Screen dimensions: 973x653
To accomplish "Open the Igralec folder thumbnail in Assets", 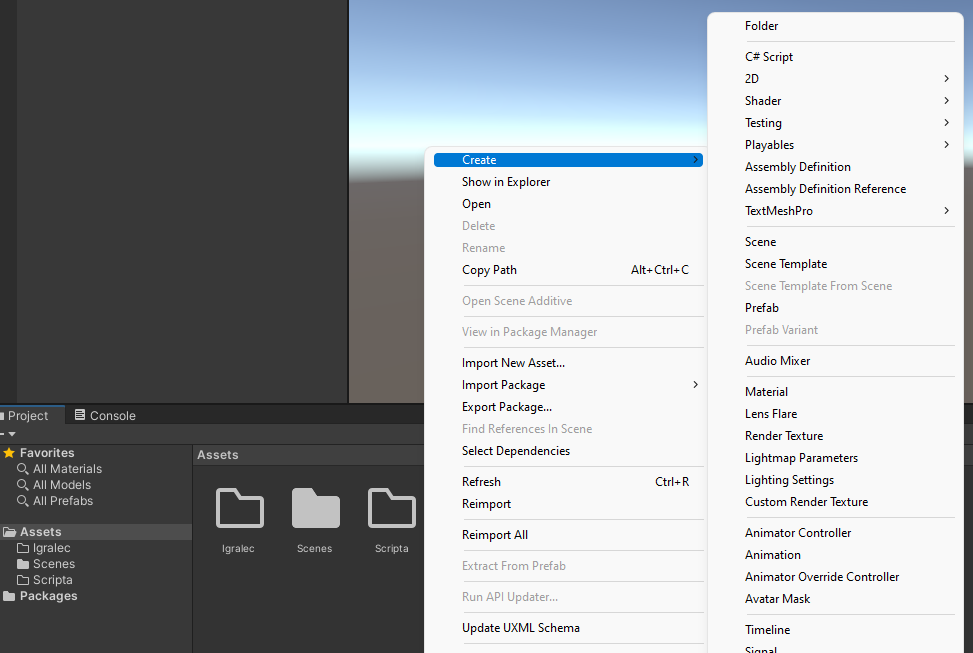I will (x=240, y=508).
